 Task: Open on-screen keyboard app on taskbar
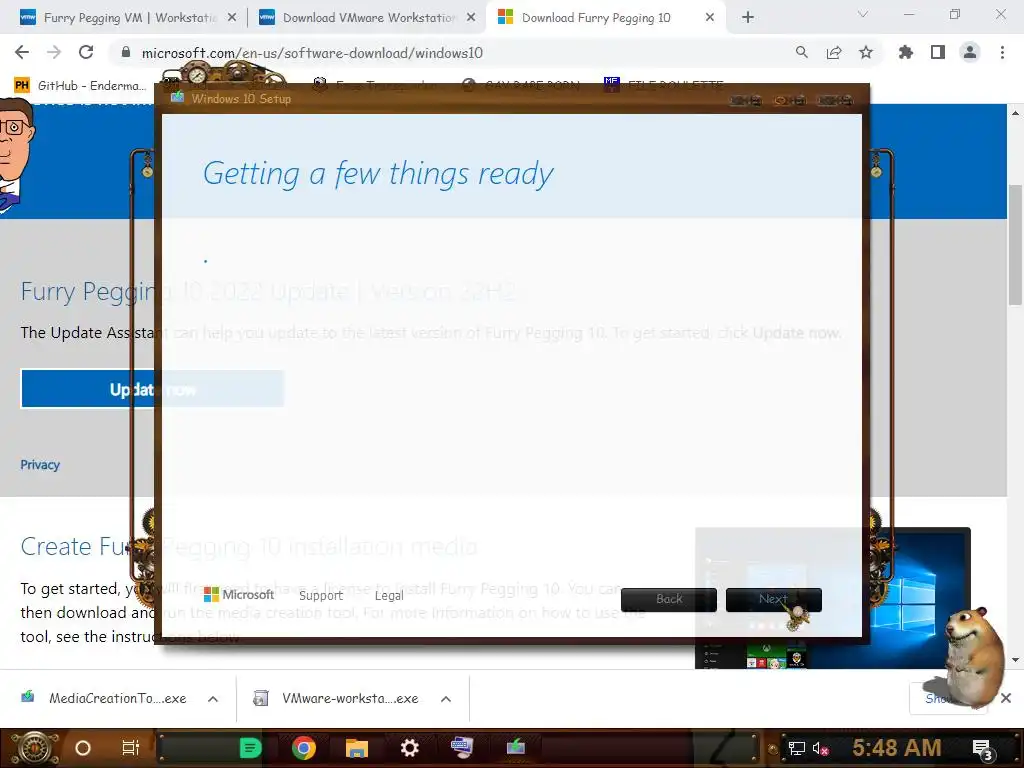(x=462, y=748)
